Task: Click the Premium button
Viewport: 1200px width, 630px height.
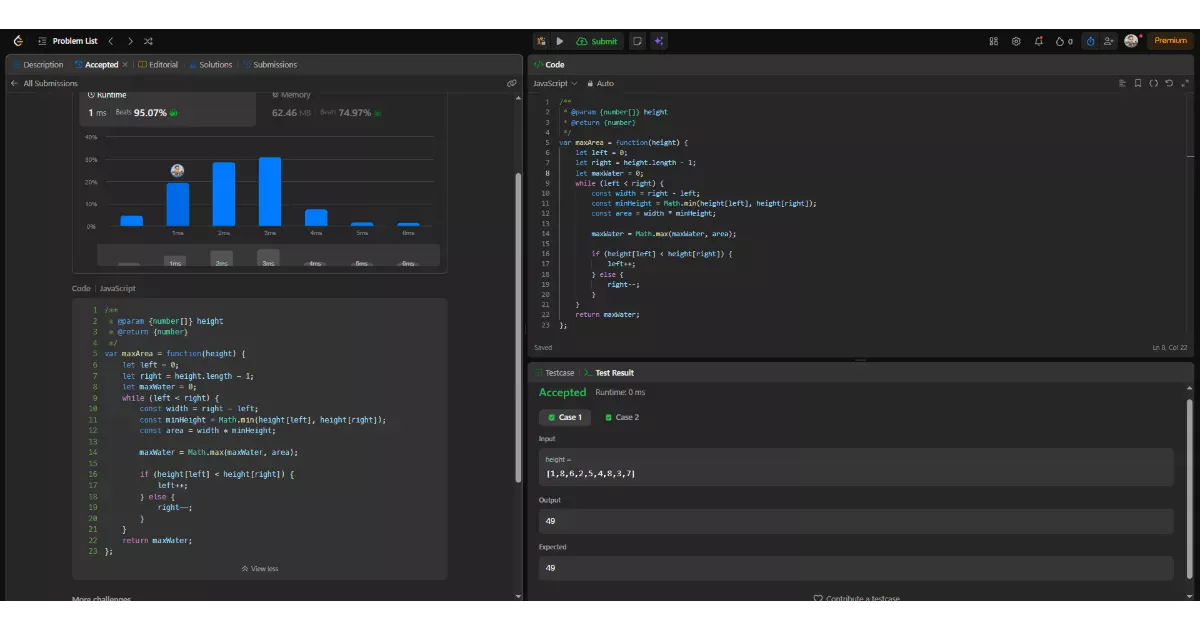Action: (x=1170, y=41)
